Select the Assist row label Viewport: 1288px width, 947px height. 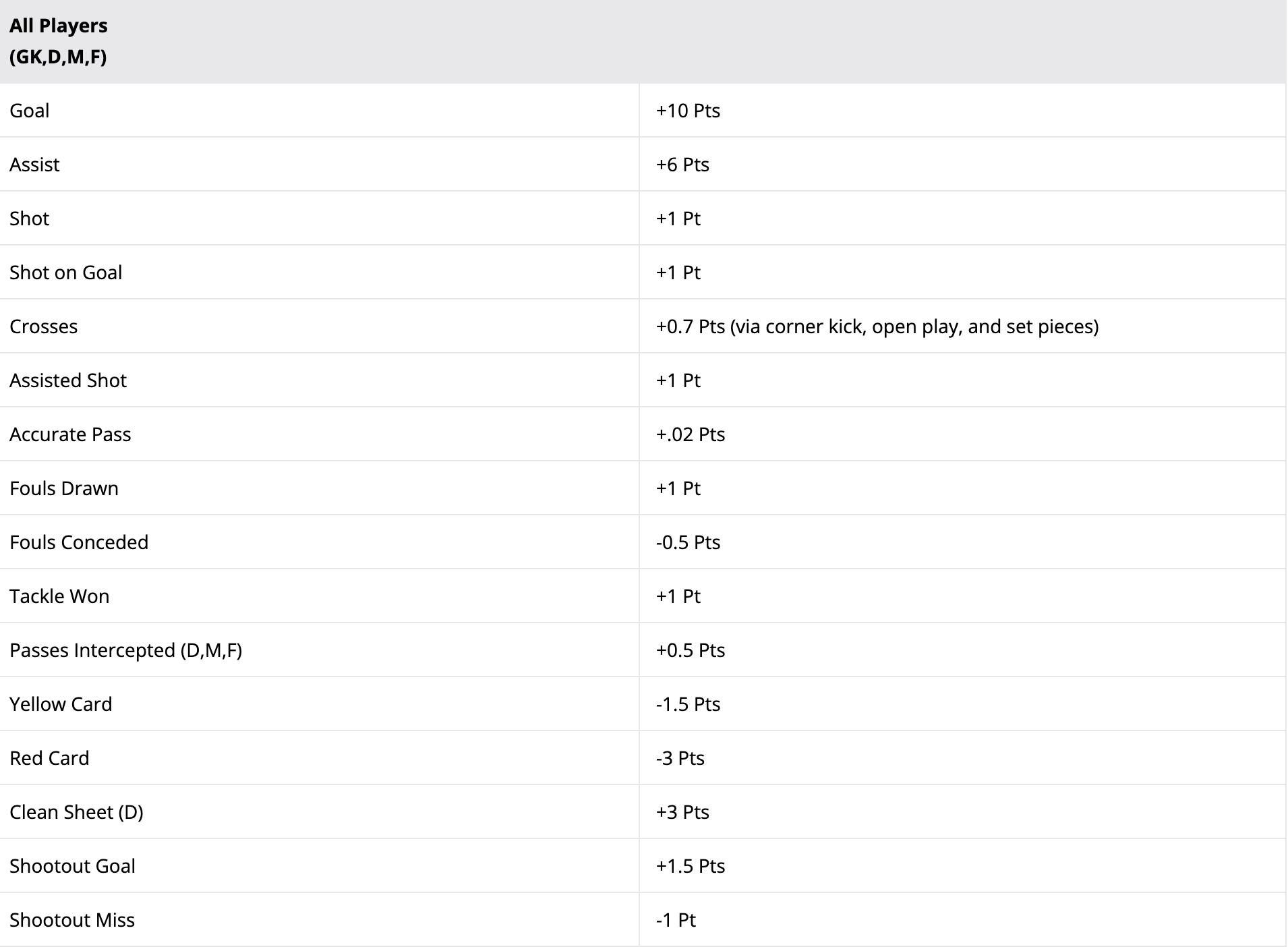34,165
